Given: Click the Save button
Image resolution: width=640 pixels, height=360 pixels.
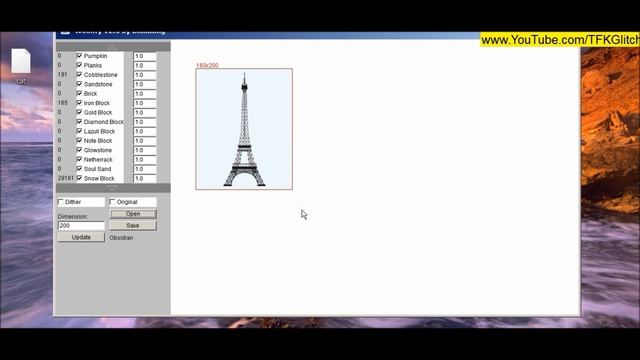Looking at the screenshot, I should [133, 225].
